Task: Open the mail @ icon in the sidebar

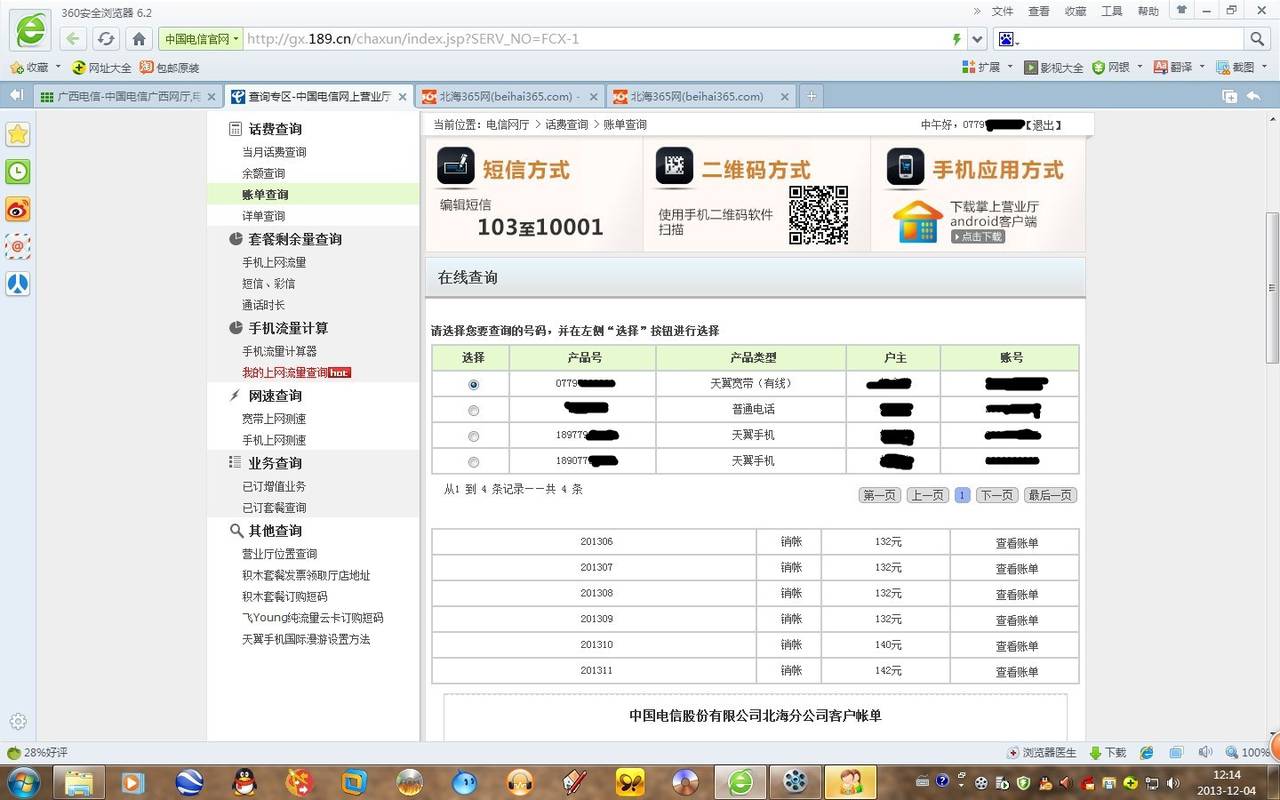Action: pyautogui.click(x=18, y=246)
